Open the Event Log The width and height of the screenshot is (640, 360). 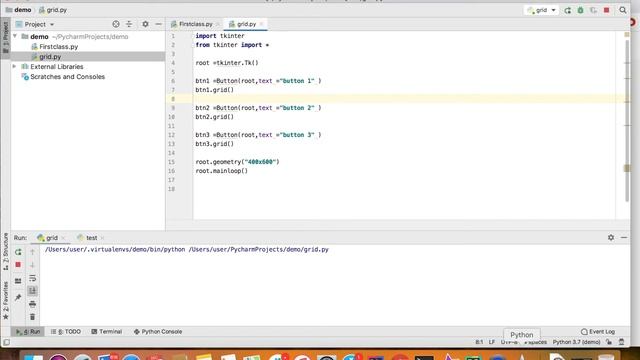pyautogui.click(x=598, y=332)
